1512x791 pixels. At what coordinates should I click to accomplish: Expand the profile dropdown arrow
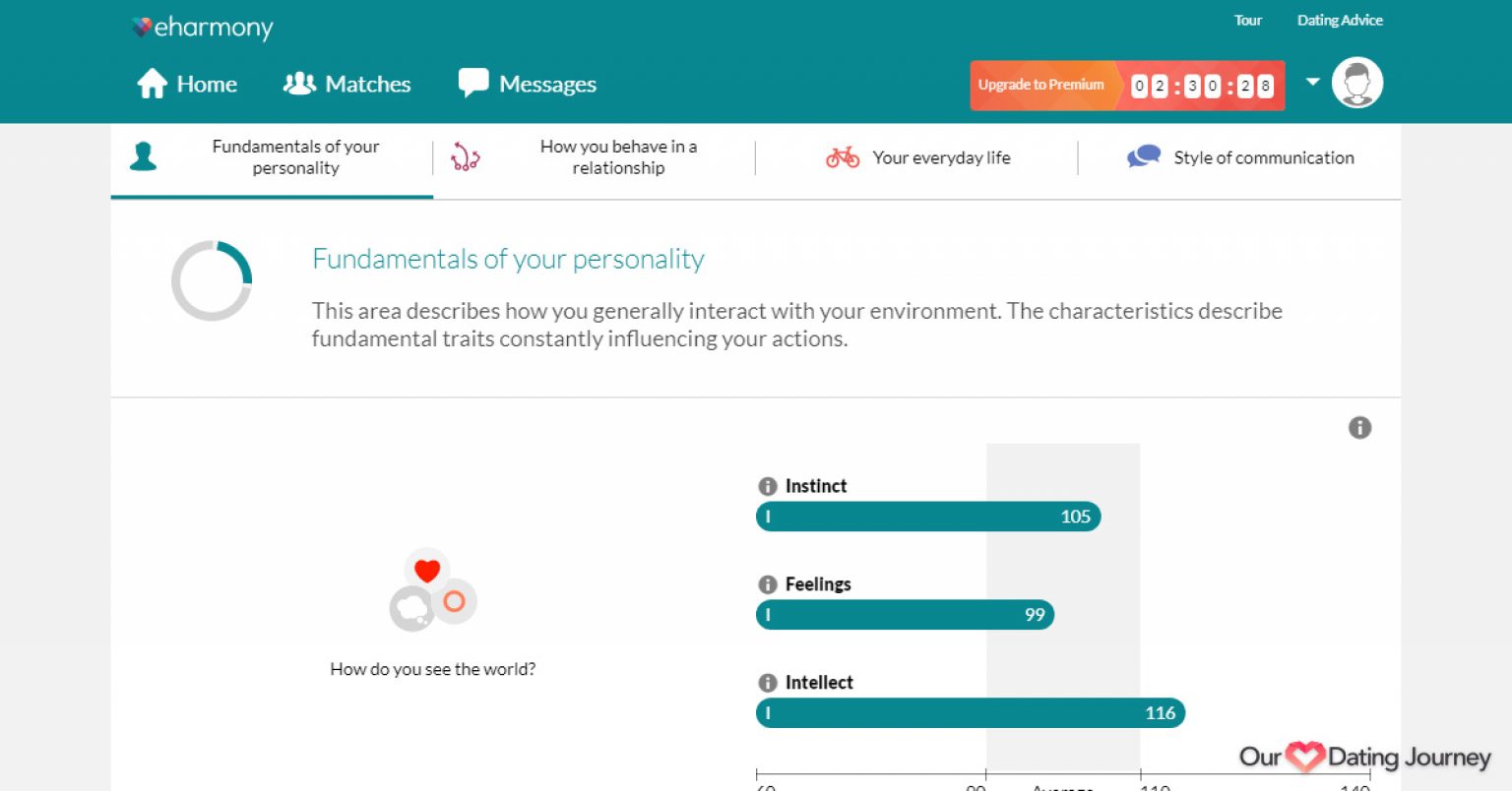click(1312, 83)
